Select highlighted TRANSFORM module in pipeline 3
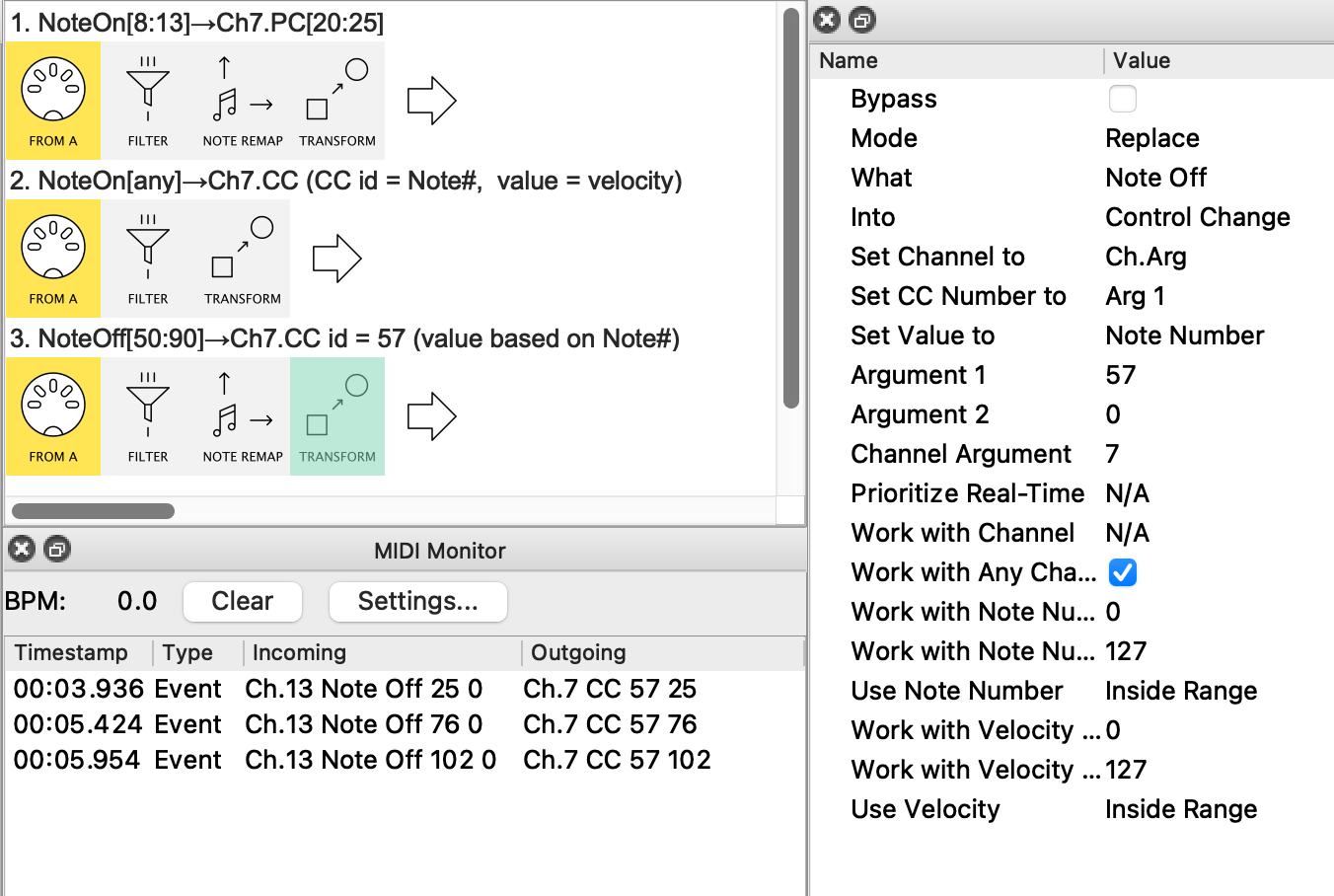 coord(337,416)
